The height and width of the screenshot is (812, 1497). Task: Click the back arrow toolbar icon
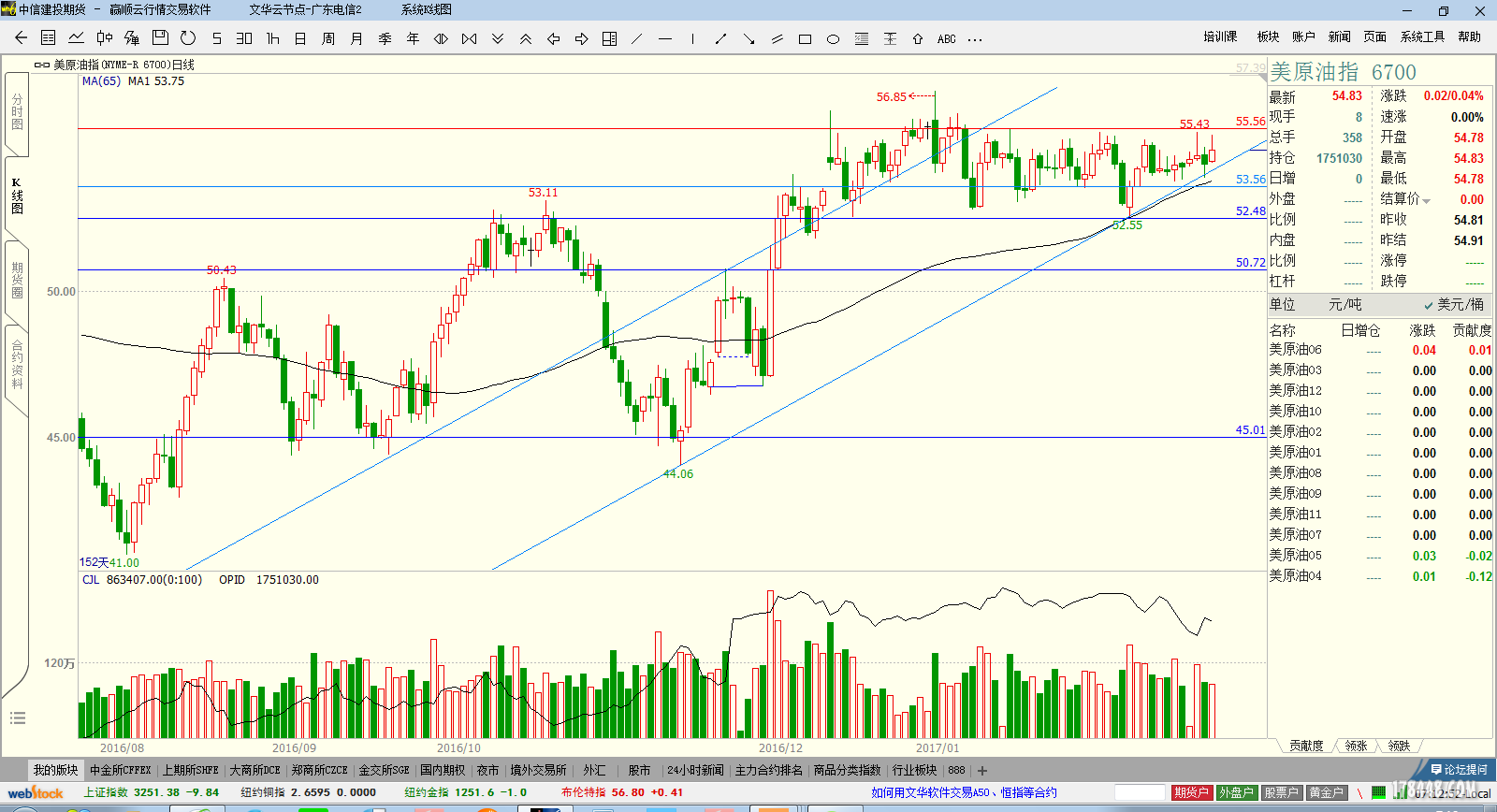tap(21, 38)
